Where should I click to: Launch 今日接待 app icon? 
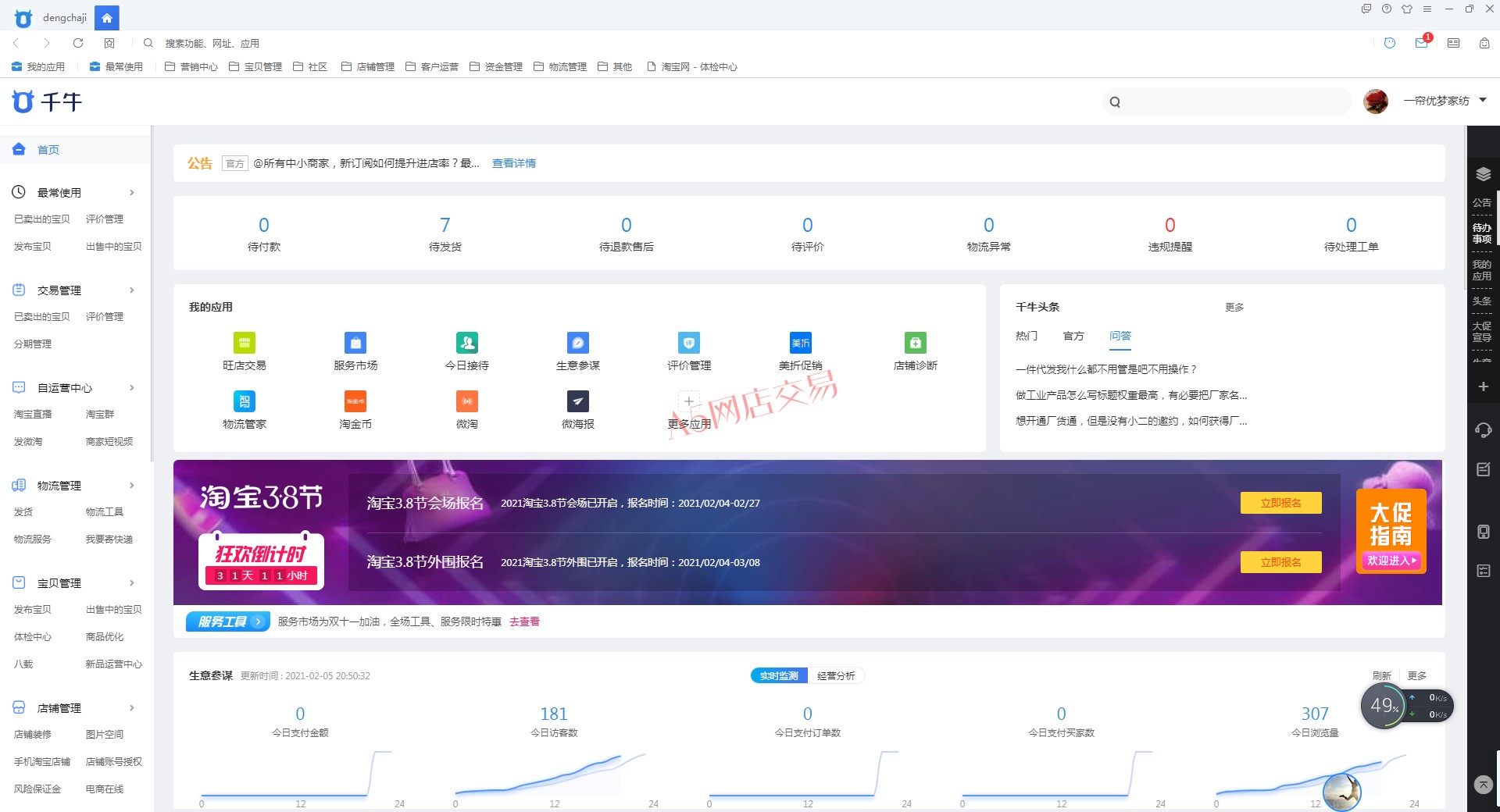coord(467,343)
